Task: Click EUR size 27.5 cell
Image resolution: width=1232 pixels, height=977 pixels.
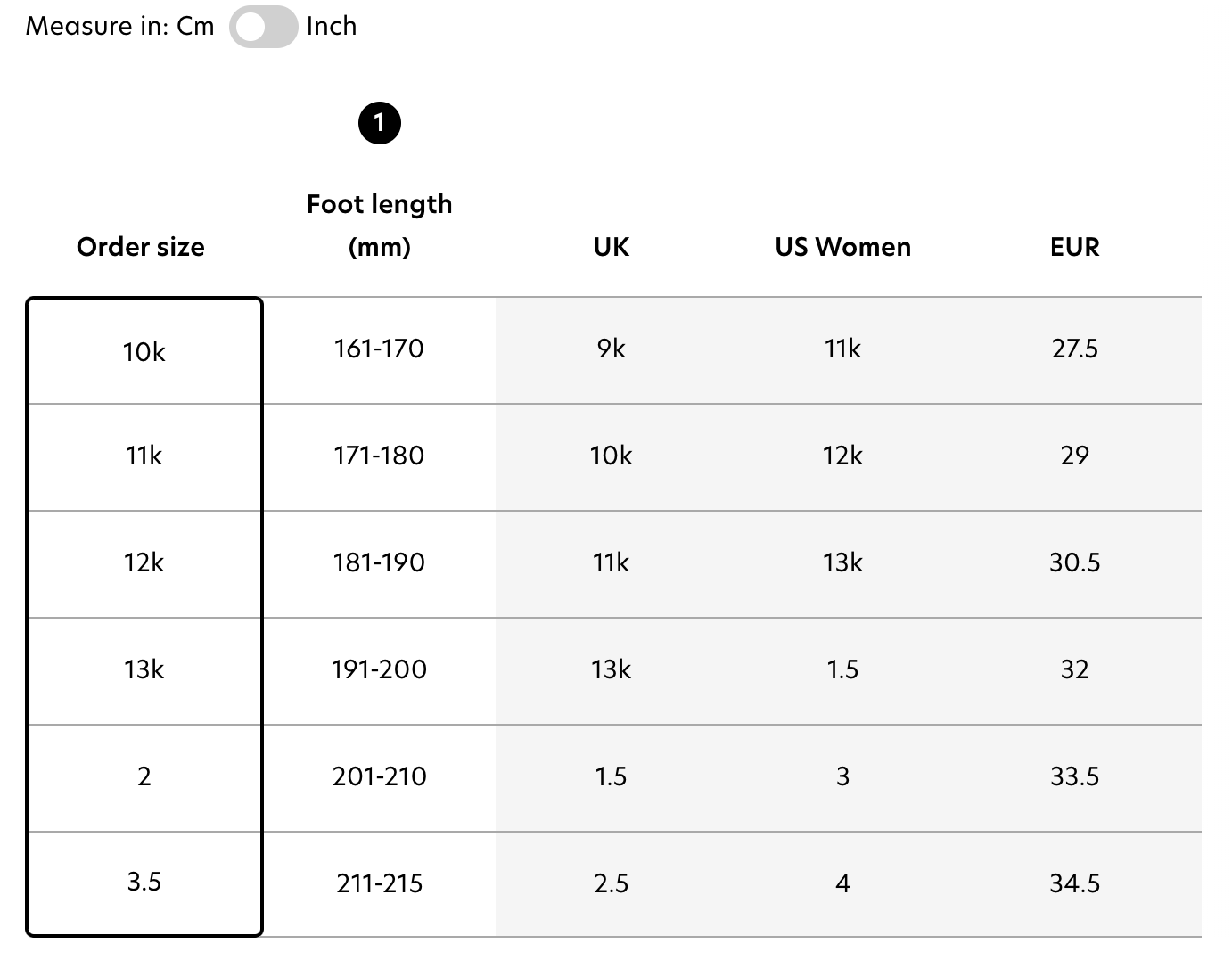Action: [1075, 349]
